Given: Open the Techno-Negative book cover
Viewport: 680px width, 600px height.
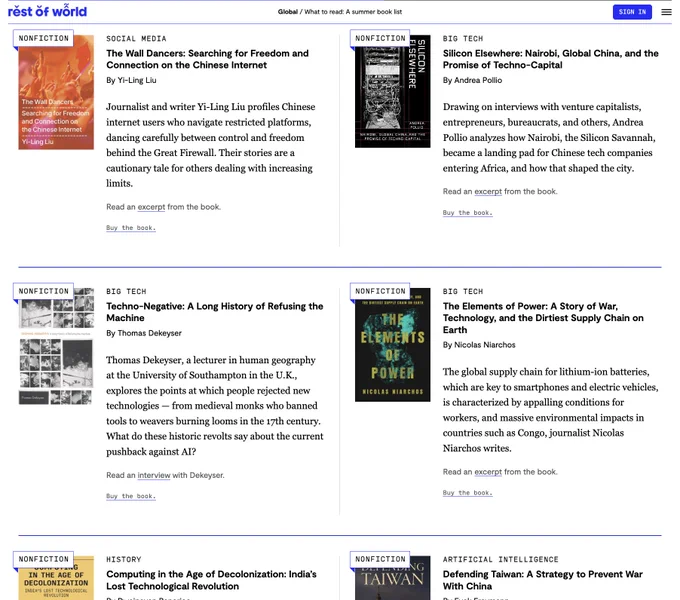Looking at the screenshot, I should [56, 346].
